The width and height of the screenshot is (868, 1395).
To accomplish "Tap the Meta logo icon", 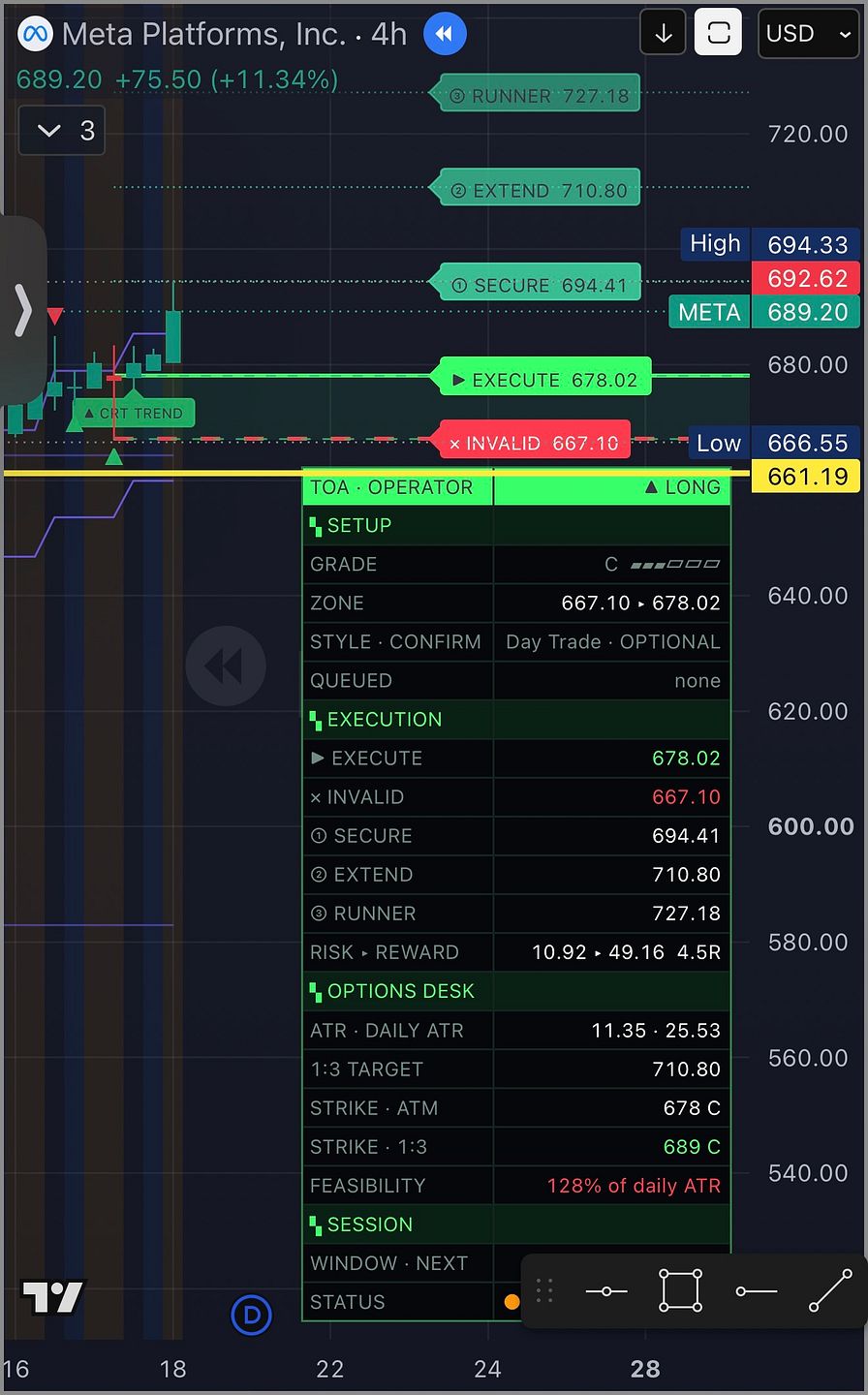I will pos(37,34).
